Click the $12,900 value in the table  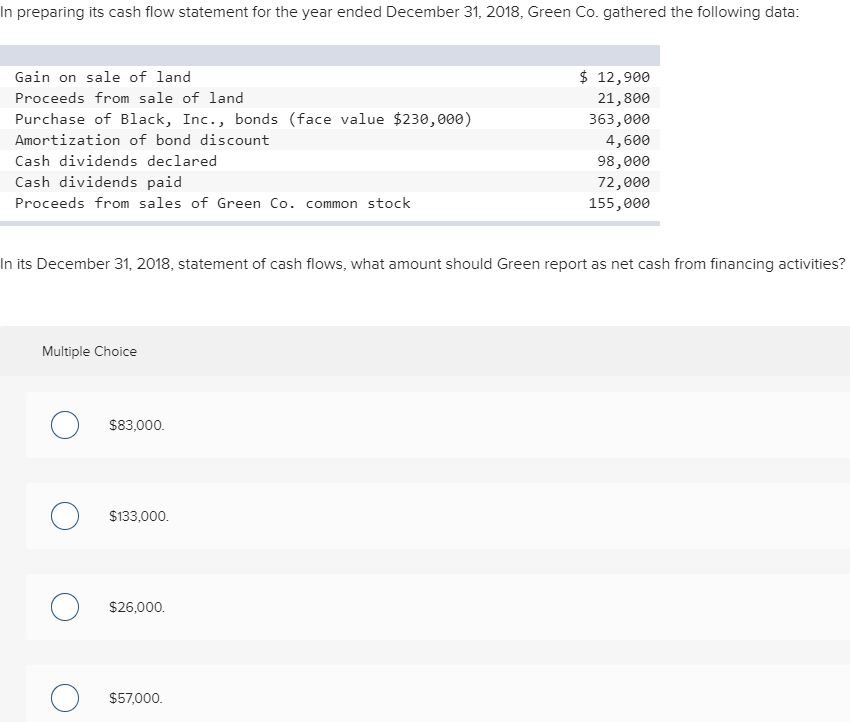(613, 77)
